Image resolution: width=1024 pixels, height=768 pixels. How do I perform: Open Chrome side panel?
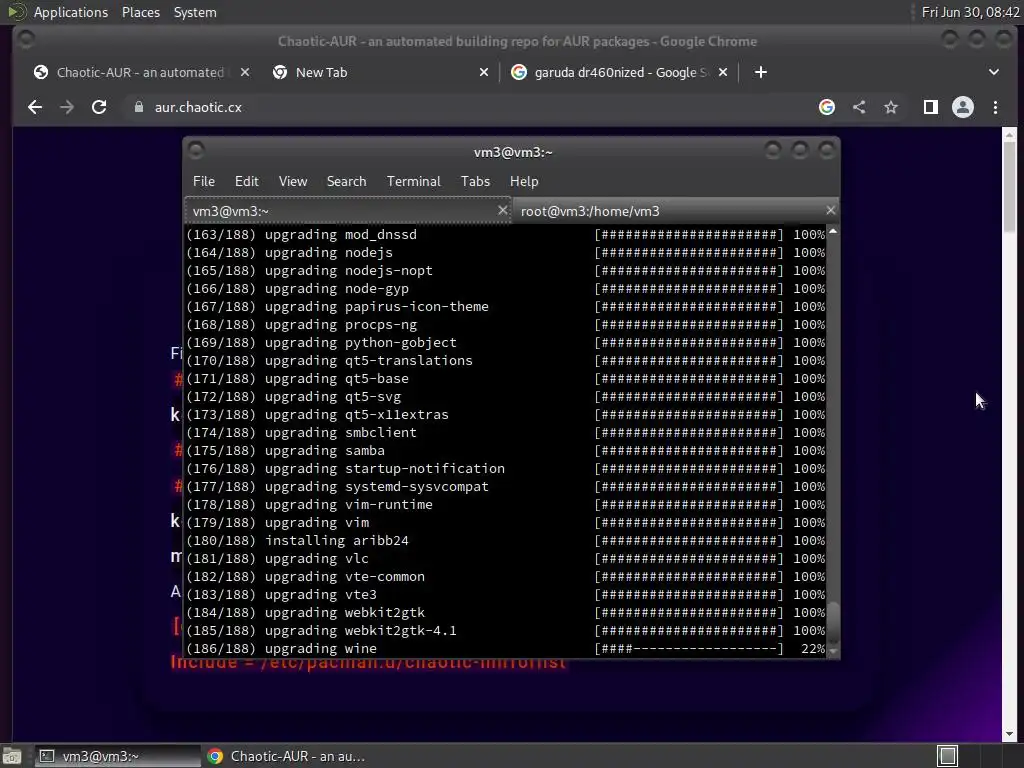[x=931, y=107]
